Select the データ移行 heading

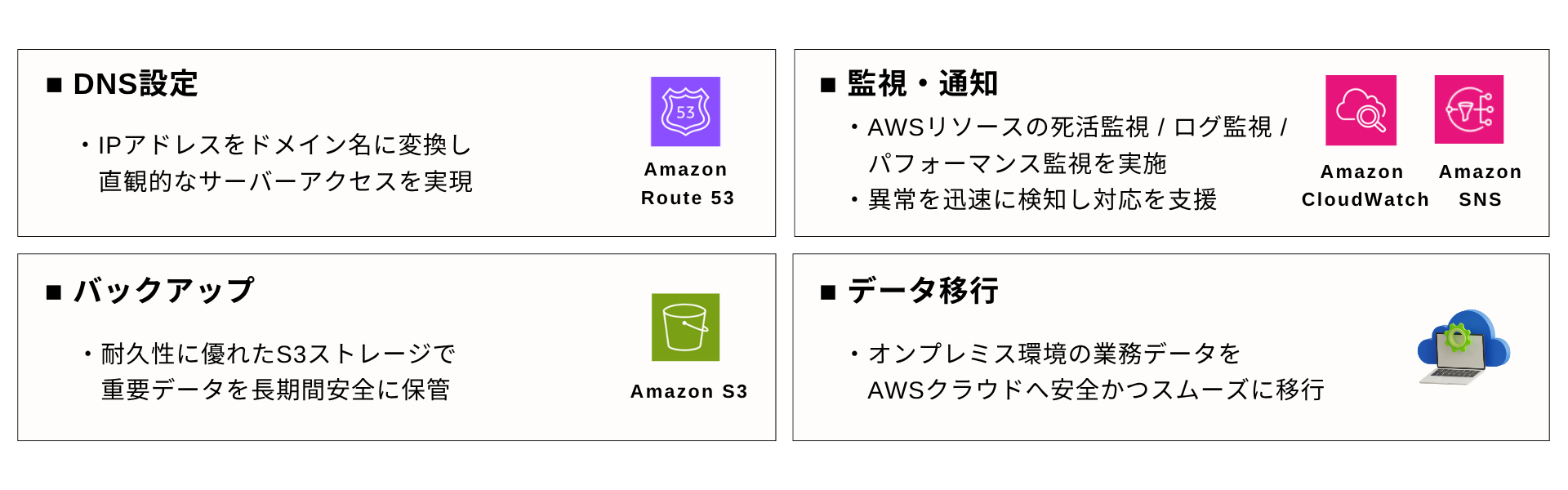click(x=923, y=291)
